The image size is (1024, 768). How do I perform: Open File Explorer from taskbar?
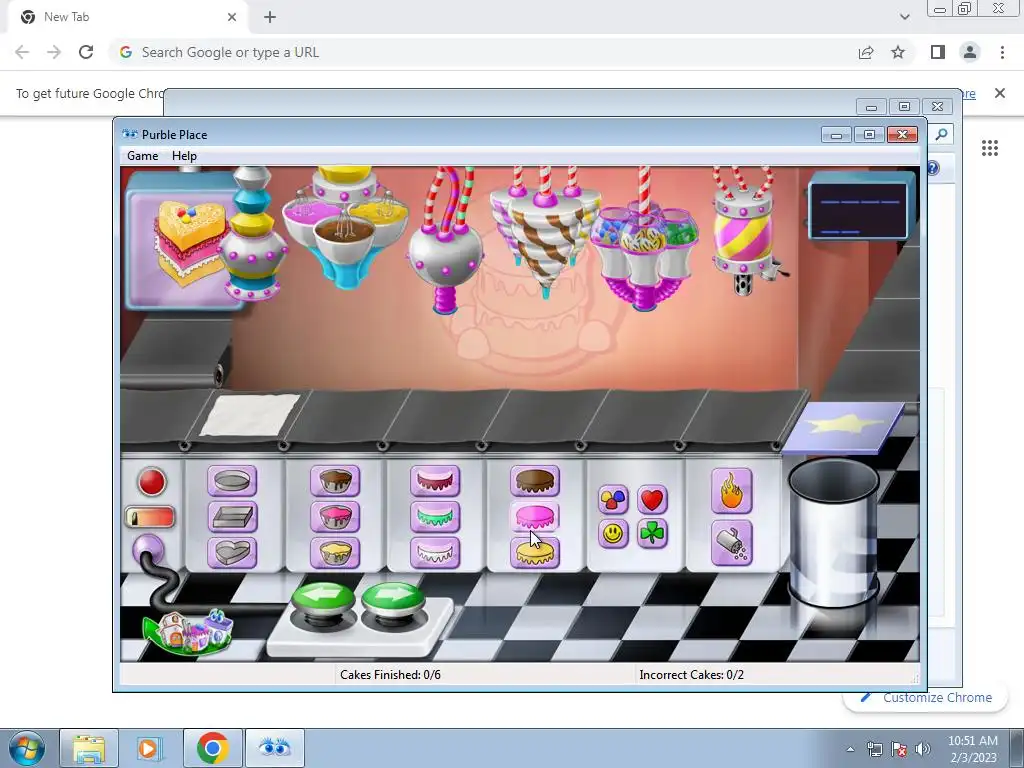click(89, 748)
